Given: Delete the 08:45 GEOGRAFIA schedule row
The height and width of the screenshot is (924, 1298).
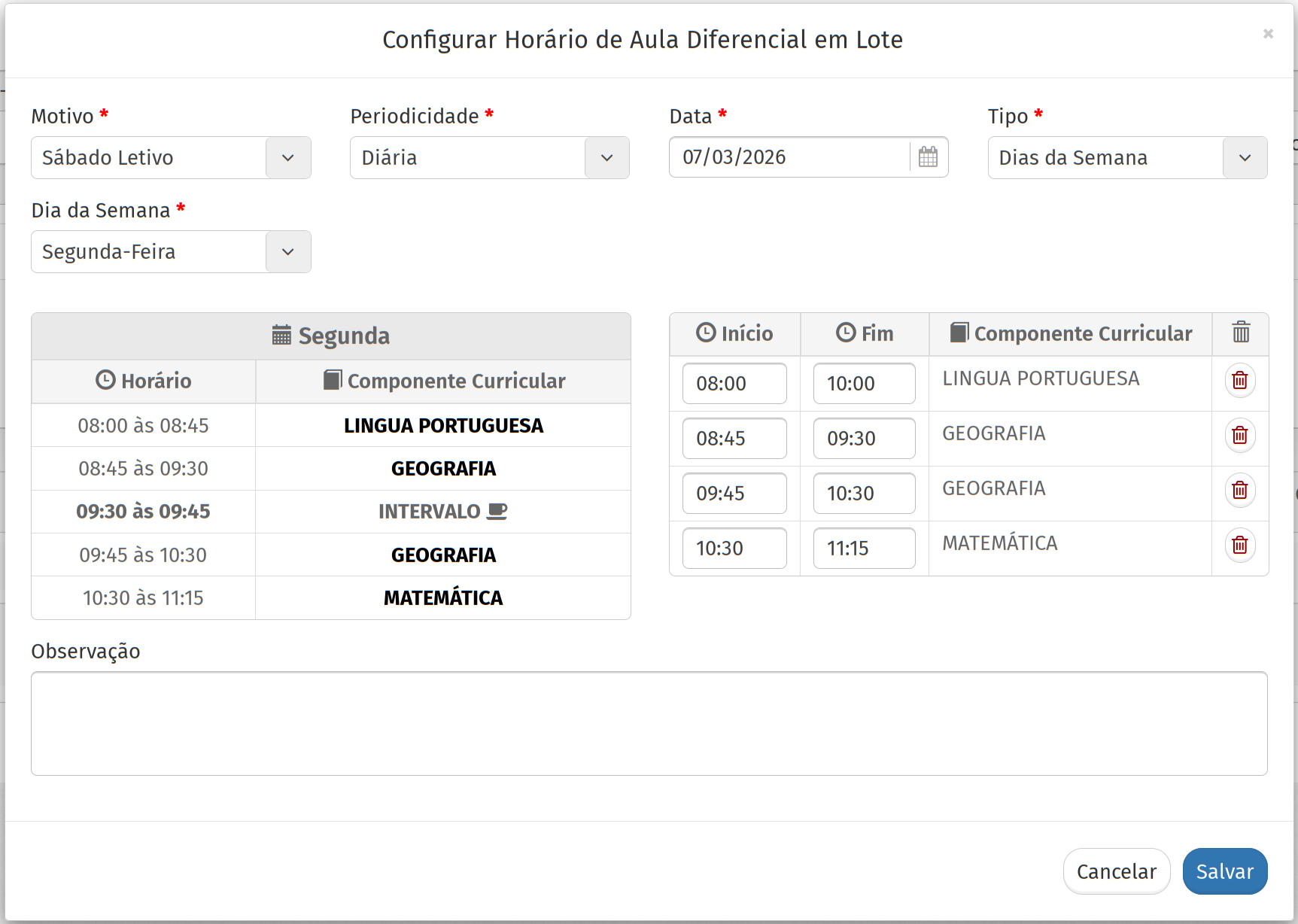Looking at the screenshot, I should click(x=1239, y=436).
